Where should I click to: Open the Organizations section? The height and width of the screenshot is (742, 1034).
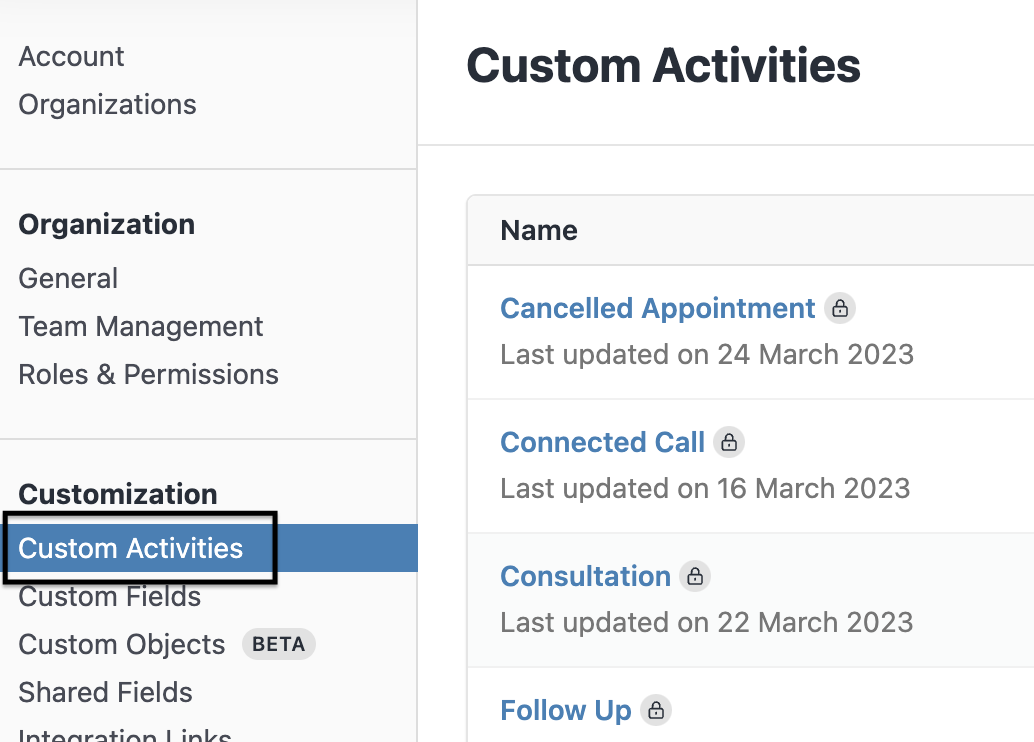(x=107, y=104)
